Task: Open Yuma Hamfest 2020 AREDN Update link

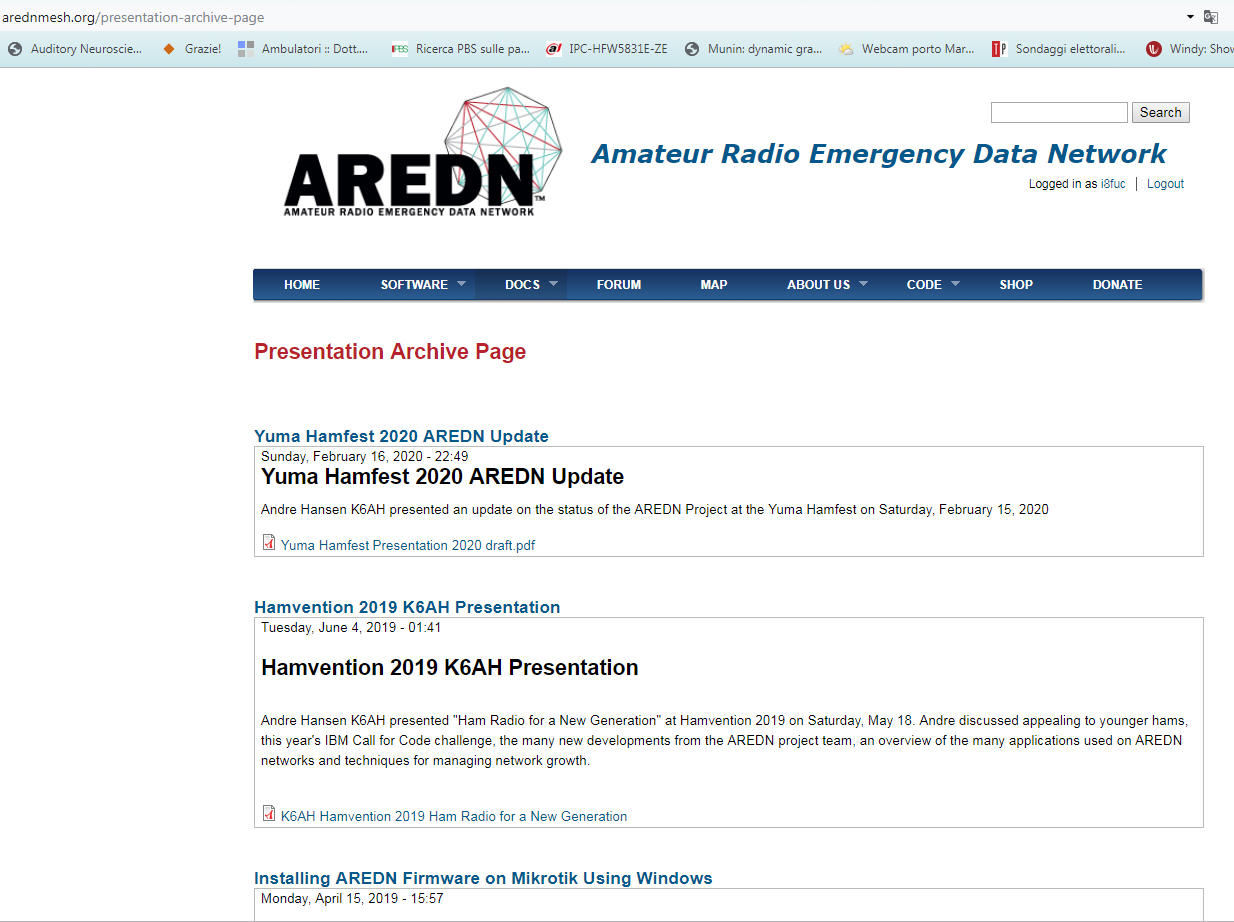Action: pyautogui.click(x=401, y=436)
